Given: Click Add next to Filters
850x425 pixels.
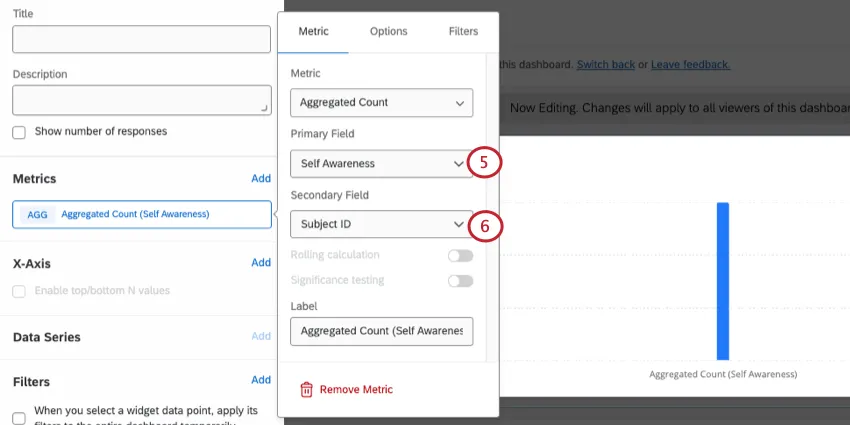Looking at the screenshot, I should pyautogui.click(x=261, y=380).
